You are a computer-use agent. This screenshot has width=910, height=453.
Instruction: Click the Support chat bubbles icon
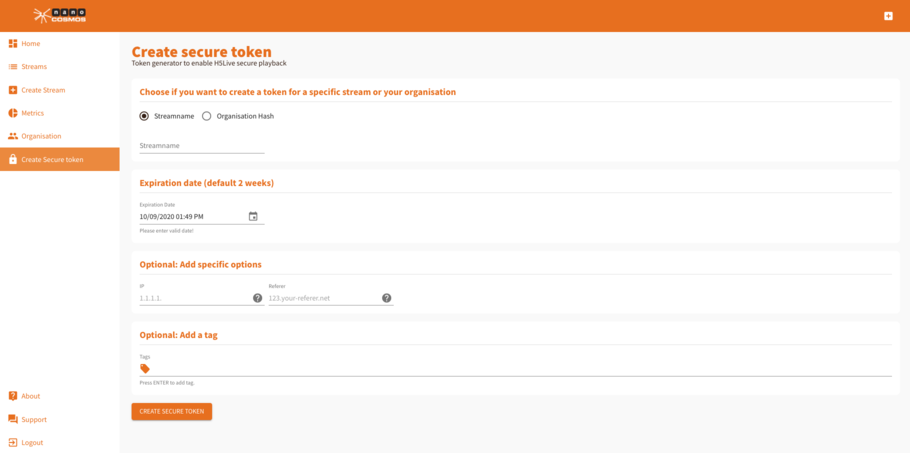coord(13,419)
